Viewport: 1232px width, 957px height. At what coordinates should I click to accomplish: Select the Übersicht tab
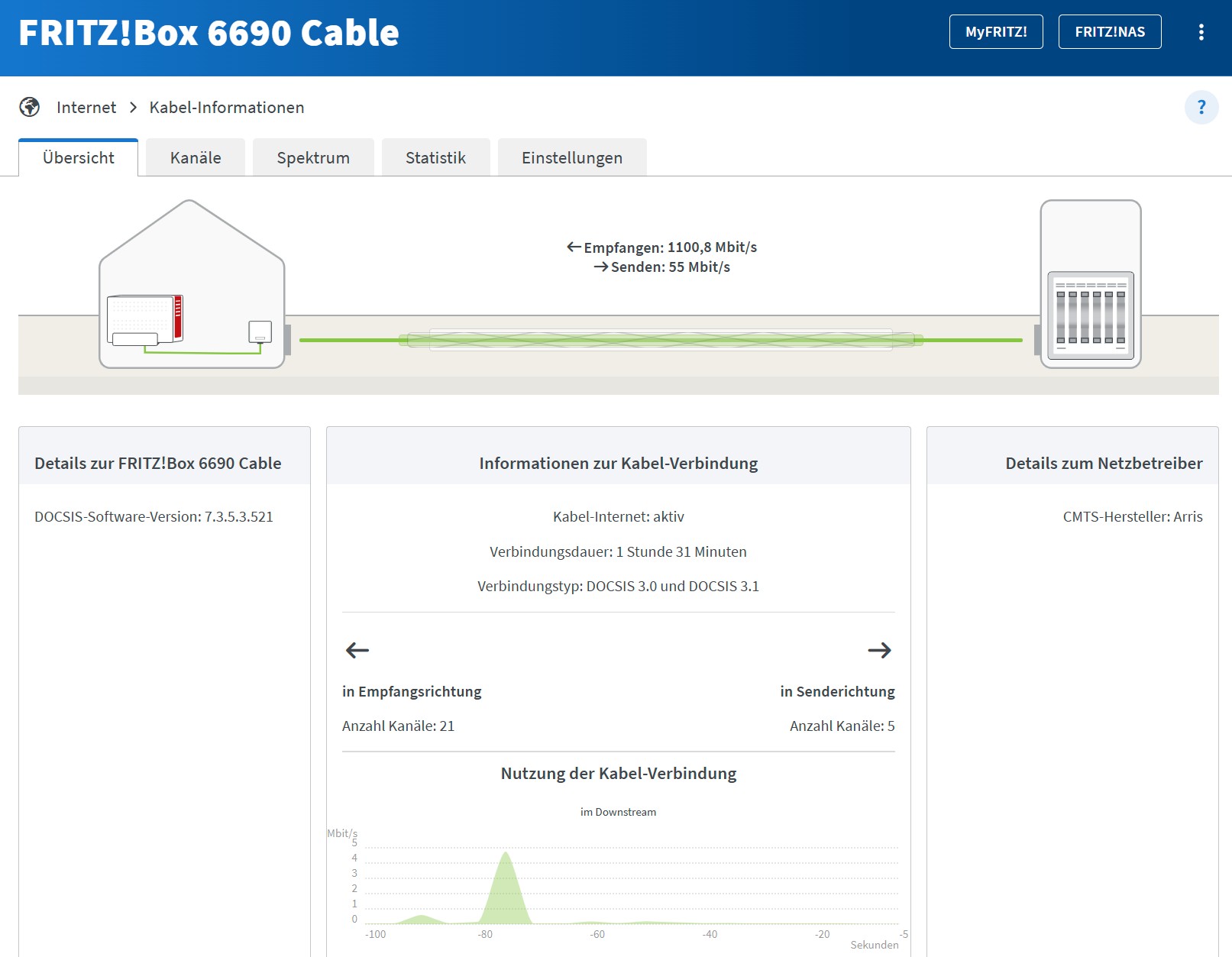pos(79,158)
